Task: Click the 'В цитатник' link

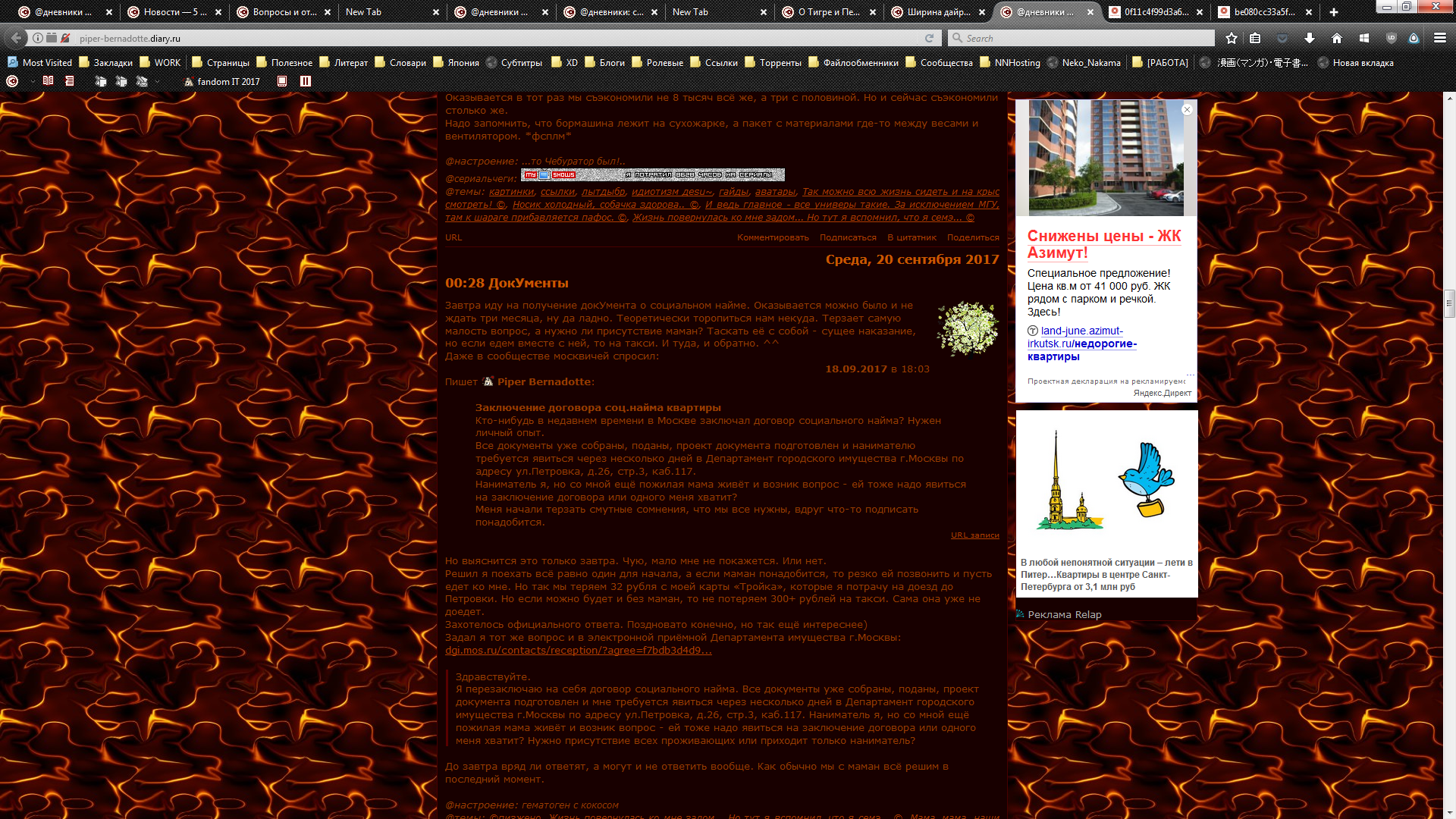Action: [912, 237]
